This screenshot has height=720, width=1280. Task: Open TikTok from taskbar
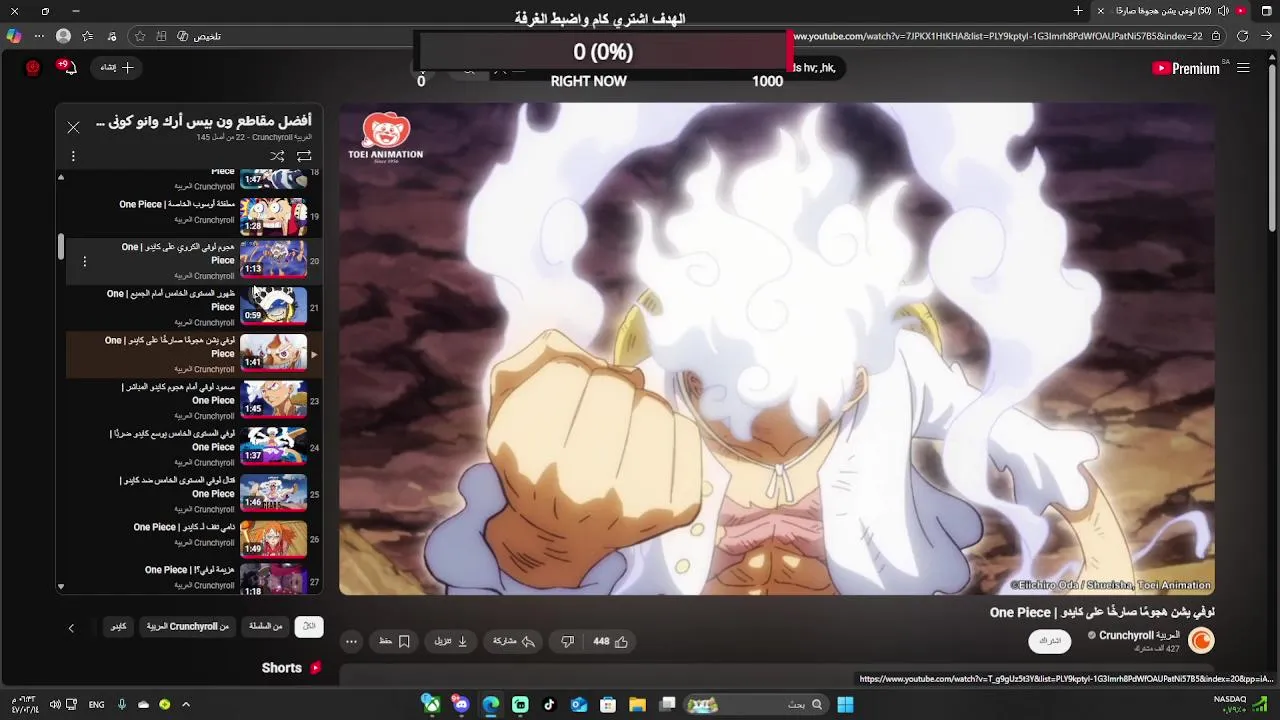click(549, 704)
